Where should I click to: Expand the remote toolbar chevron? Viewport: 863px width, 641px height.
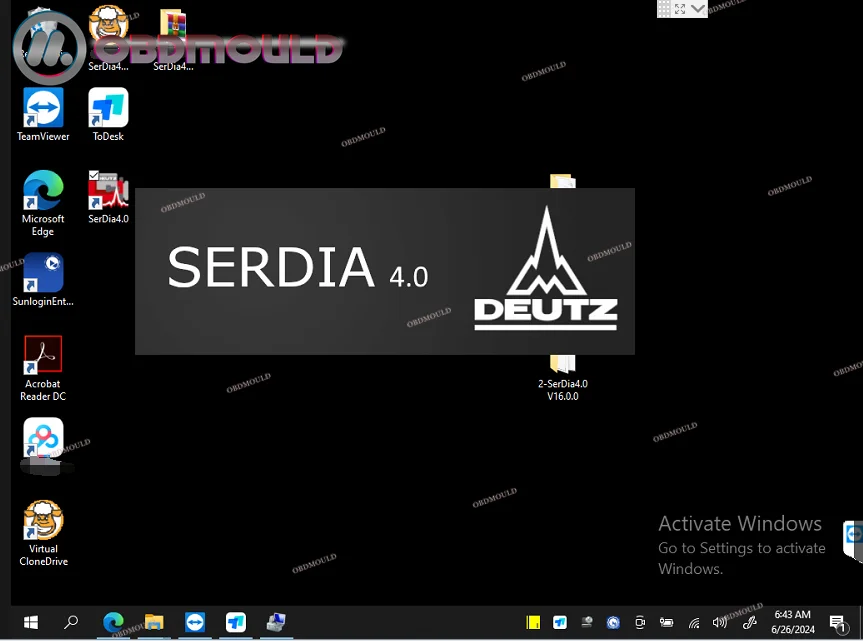click(697, 8)
